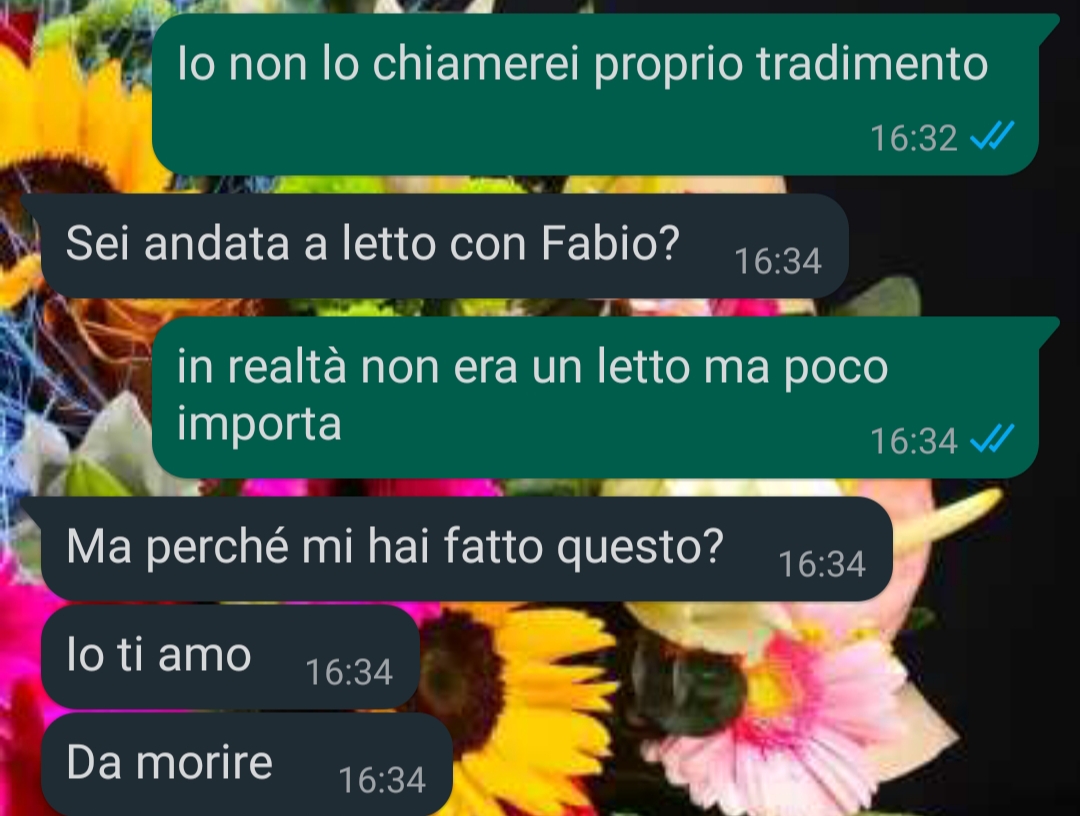Tap the yellow sunflower wallpaper beside "Da morire"
Screen dimensions: 1080x816
[523, 709]
